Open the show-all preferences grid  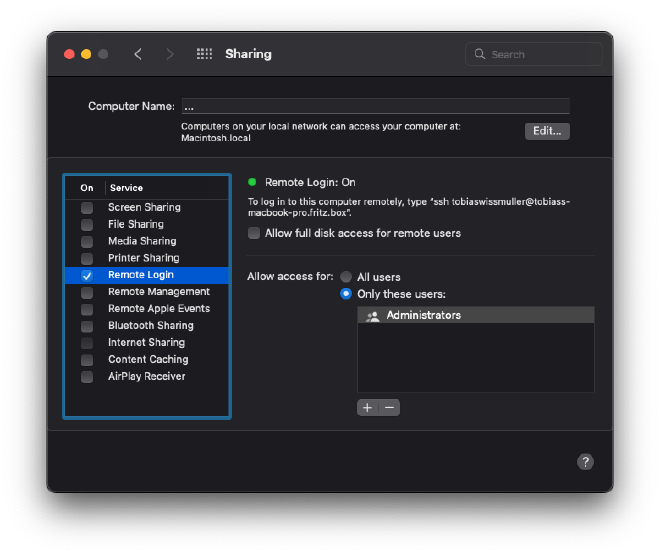(204, 54)
